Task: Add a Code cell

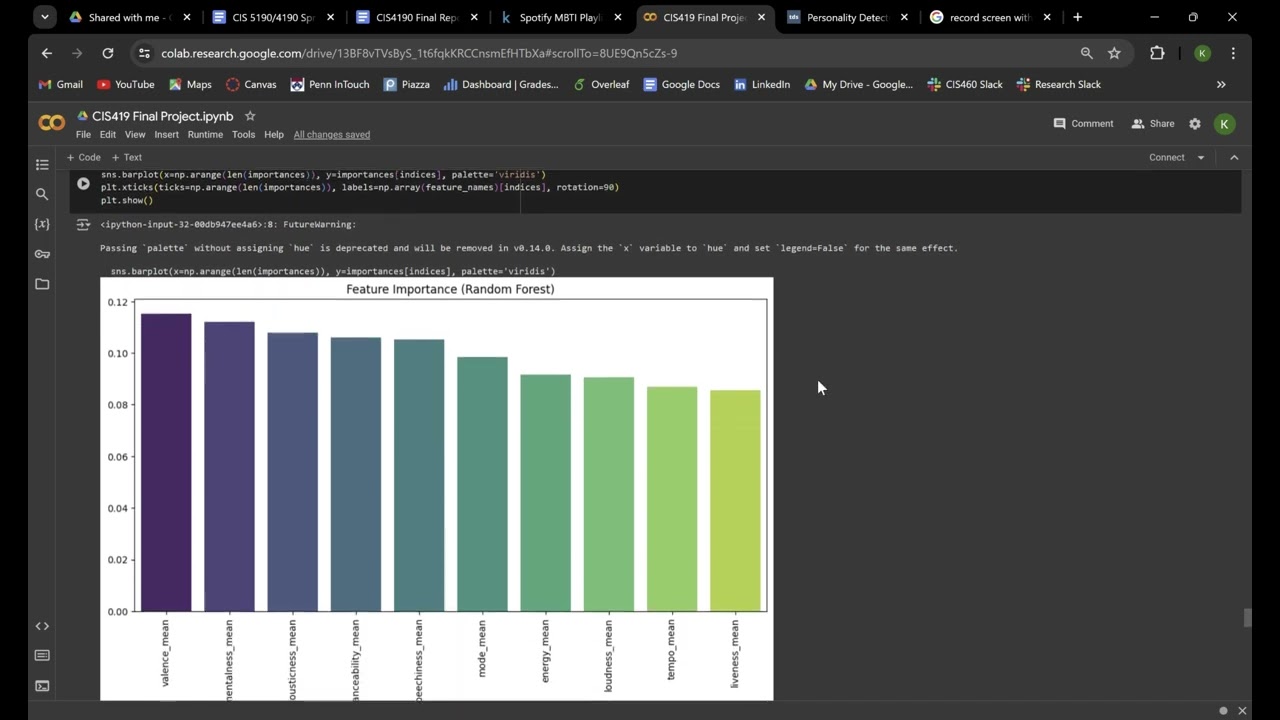Action: coord(84,157)
